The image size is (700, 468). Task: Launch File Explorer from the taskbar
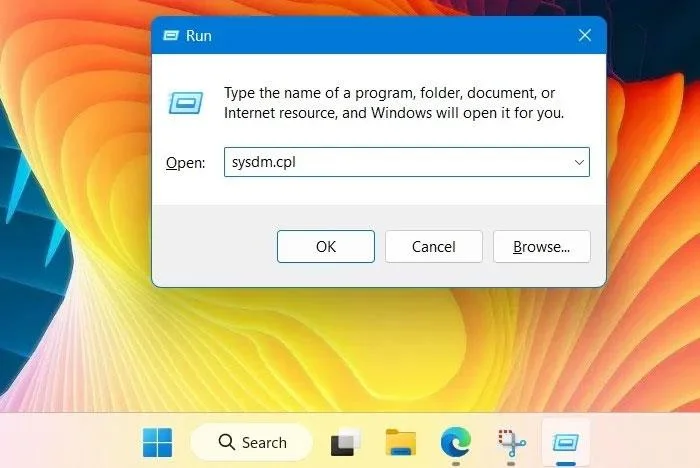400,443
